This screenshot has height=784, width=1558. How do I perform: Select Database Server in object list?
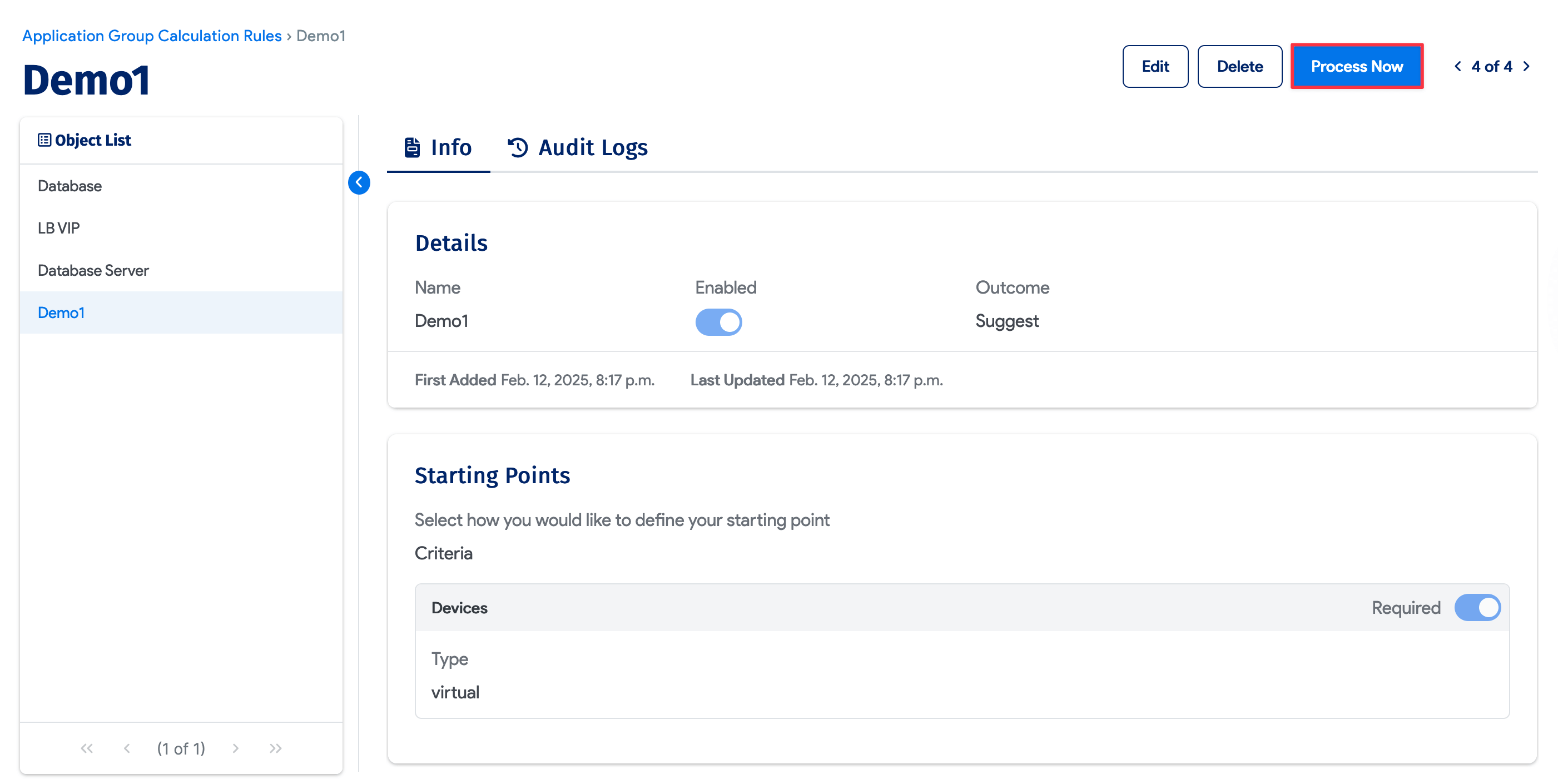(93, 270)
